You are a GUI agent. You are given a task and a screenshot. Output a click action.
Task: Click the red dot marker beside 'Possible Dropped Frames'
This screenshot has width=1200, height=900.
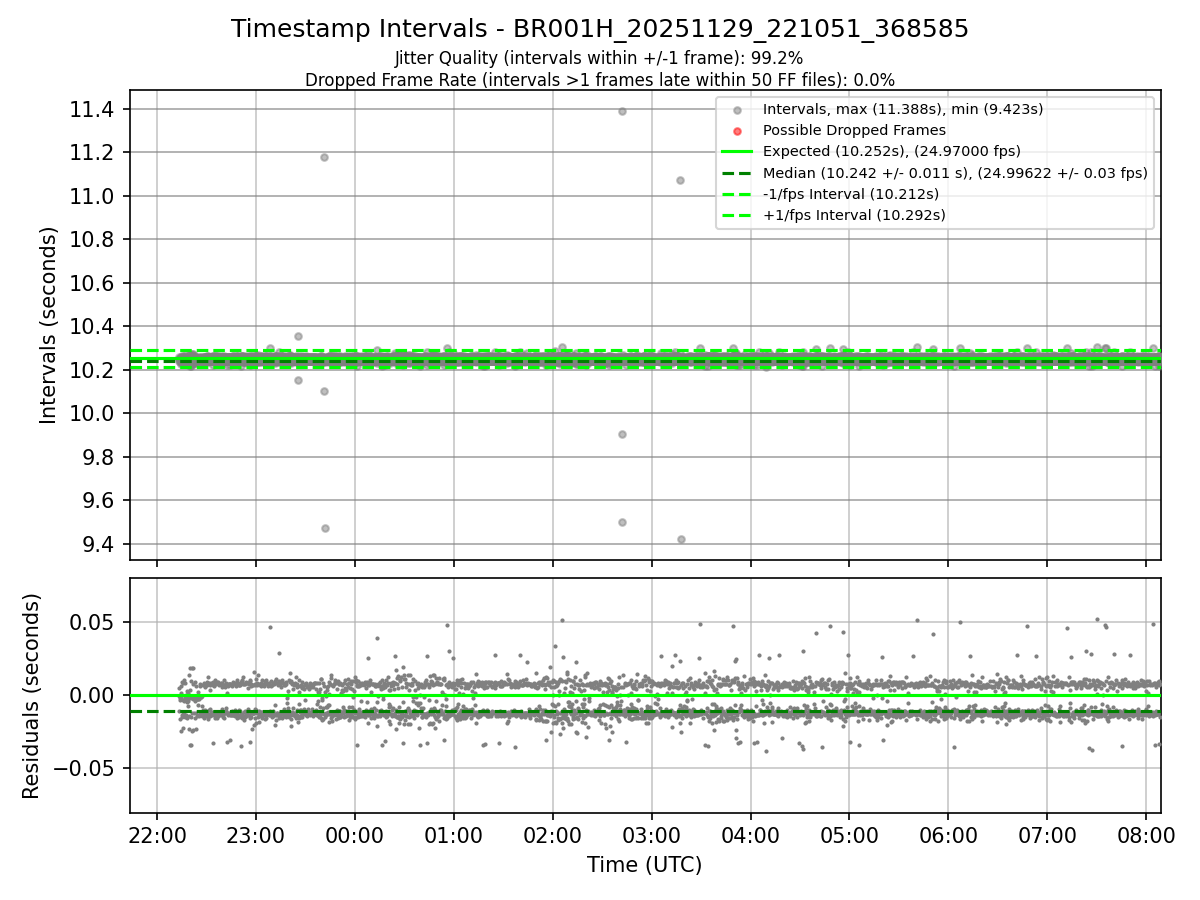(x=737, y=131)
